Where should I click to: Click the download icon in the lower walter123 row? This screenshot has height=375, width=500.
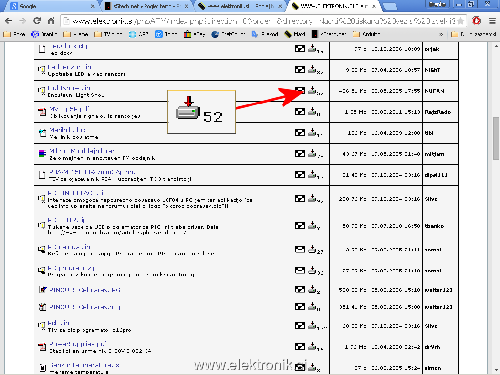tap(312, 306)
